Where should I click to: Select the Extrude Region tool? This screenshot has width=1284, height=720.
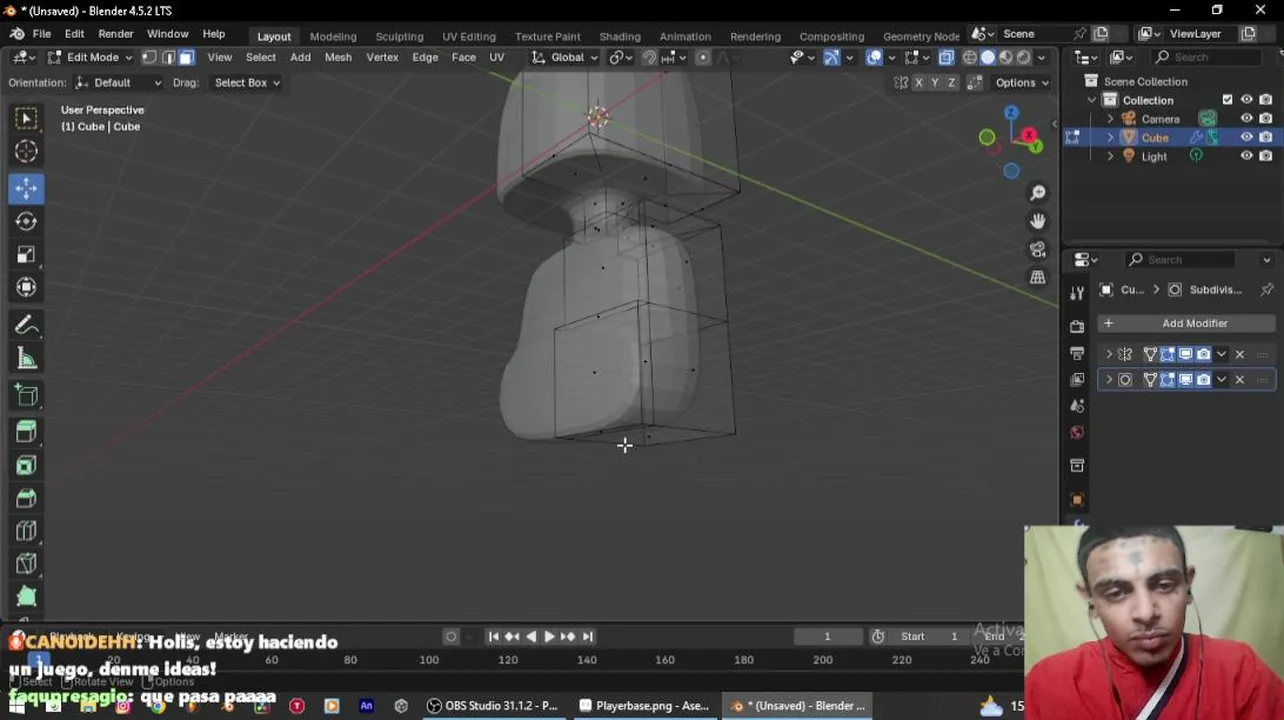(x=26, y=432)
